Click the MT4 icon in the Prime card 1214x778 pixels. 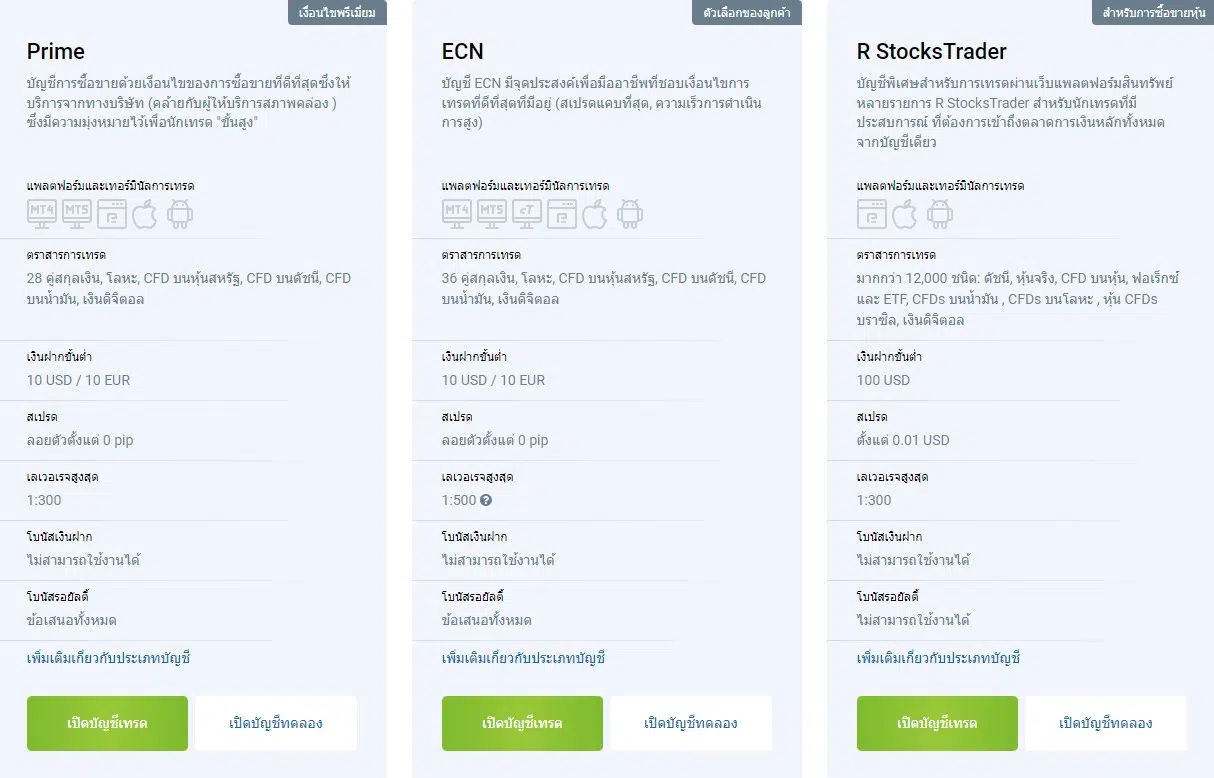(x=41, y=213)
